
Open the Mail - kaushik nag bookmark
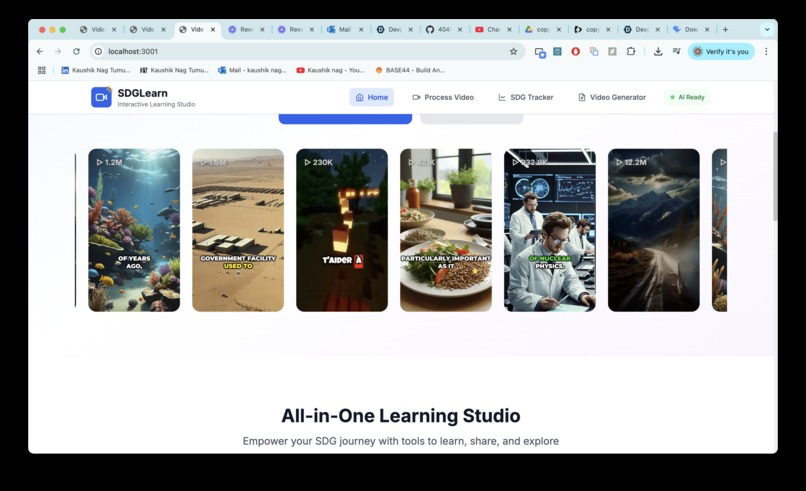click(x=252, y=70)
